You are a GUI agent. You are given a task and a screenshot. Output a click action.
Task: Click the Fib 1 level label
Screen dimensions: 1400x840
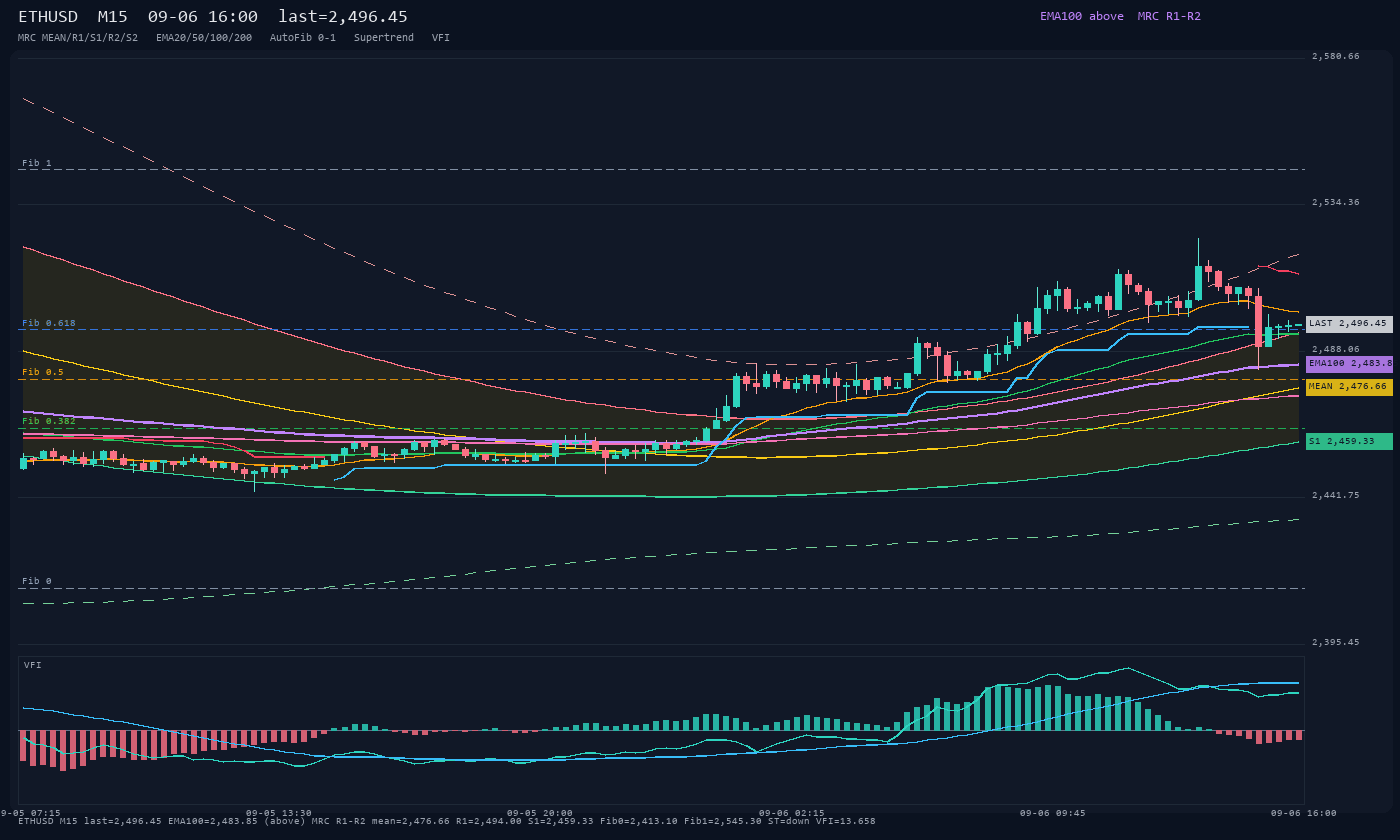tap(37, 163)
